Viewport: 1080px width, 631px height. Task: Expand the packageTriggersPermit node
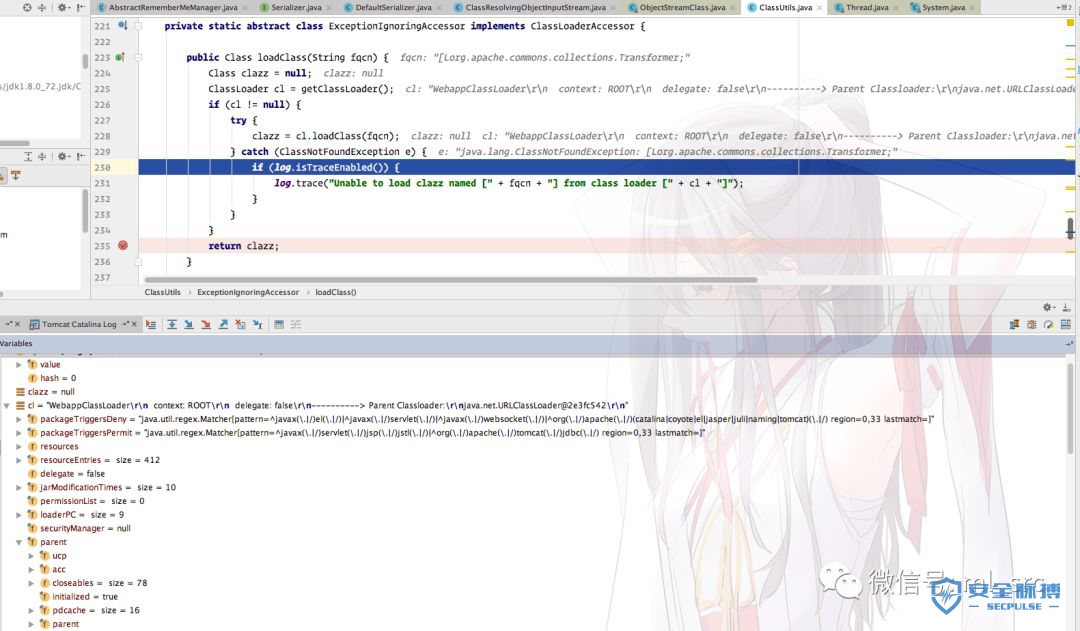click(19, 433)
